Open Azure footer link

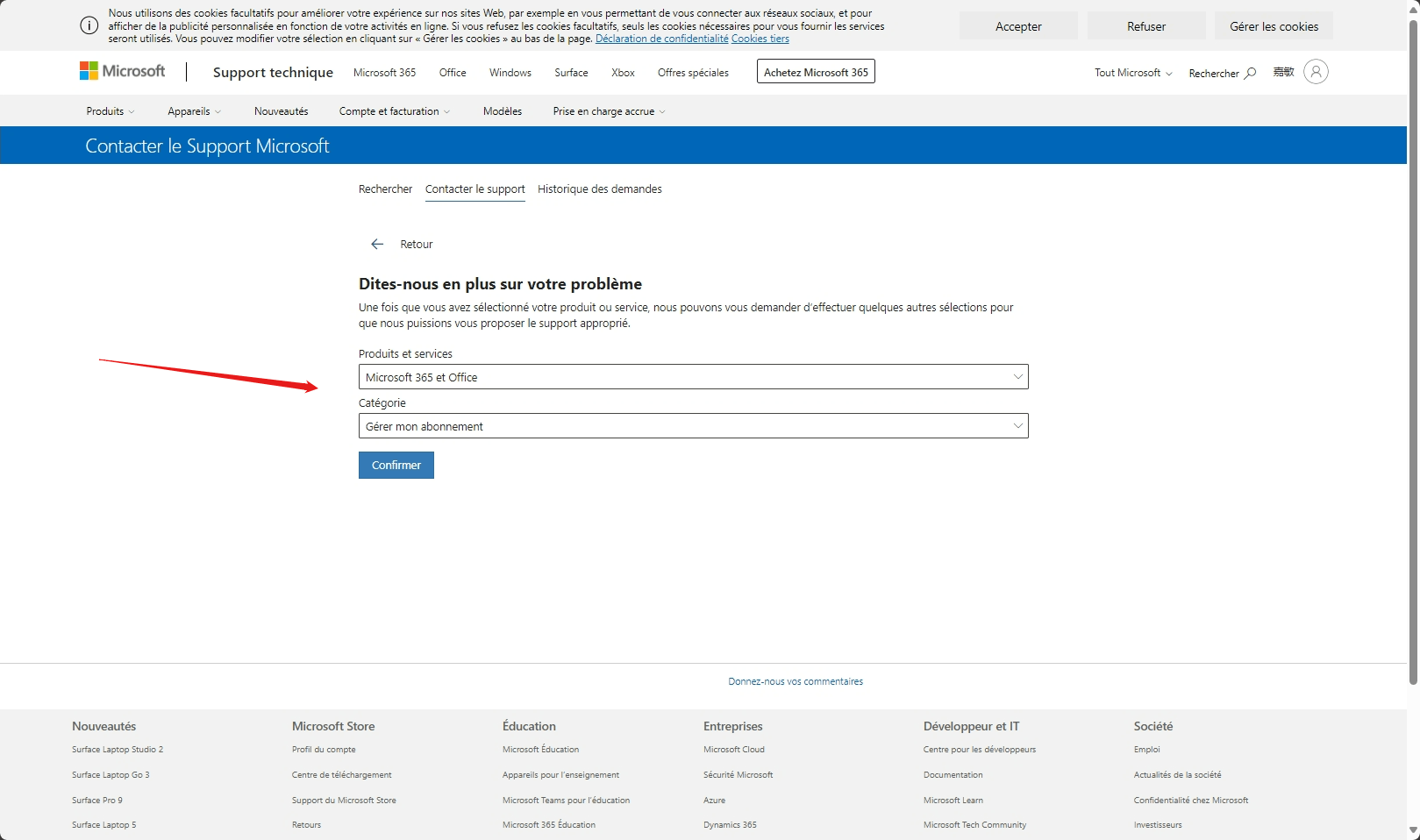click(715, 801)
